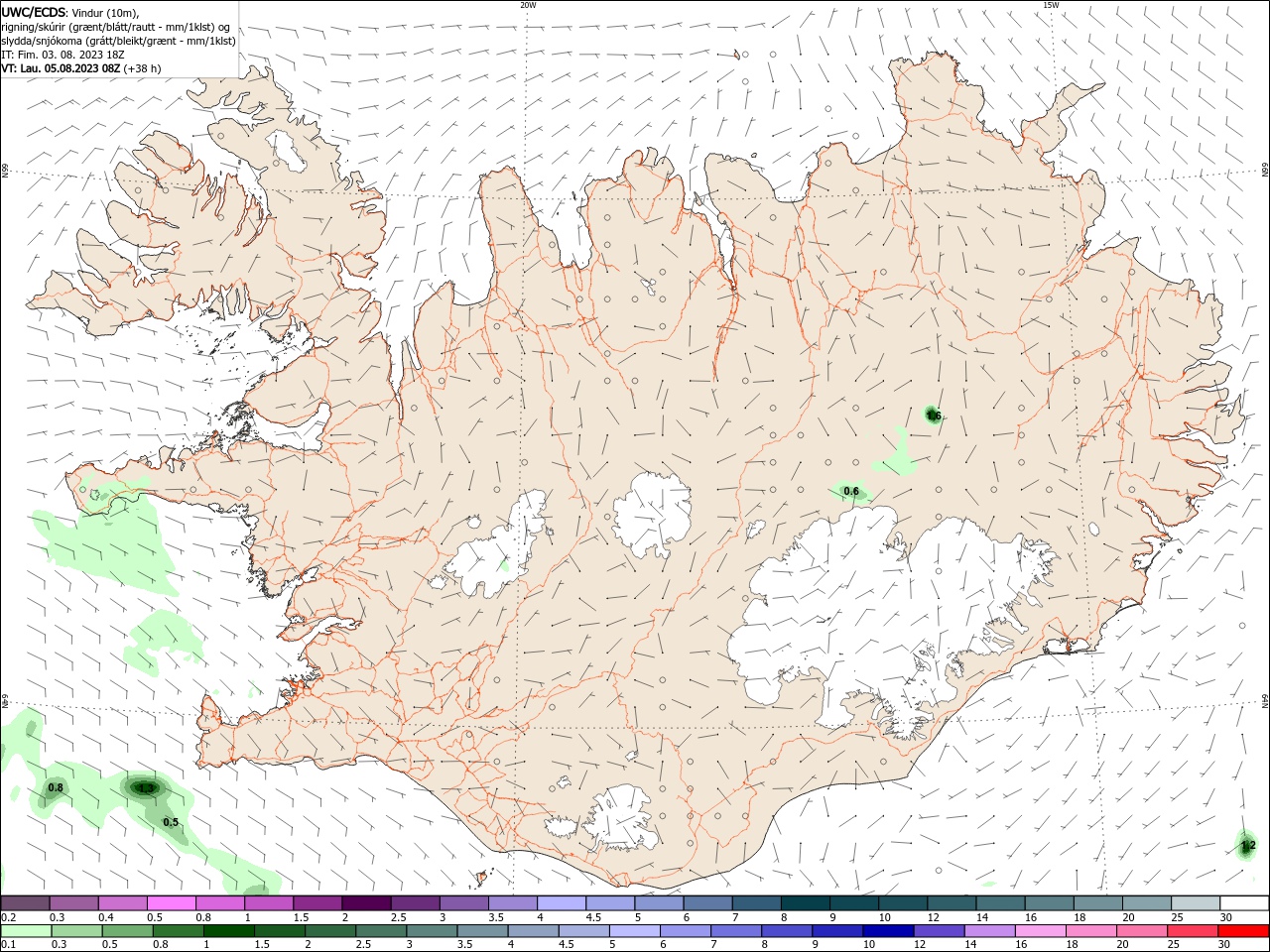The image size is (1270, 952).
Task: Click the dark teal 8–9 swatch in top legend
Action: pyautogui.click(x=805, y=903)
